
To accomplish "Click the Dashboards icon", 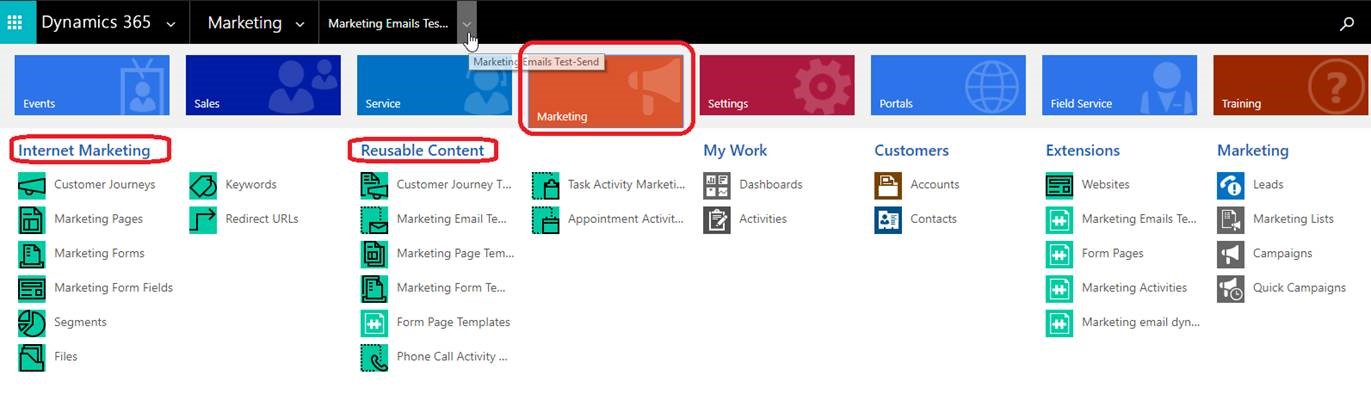I will tap(717, 185).
